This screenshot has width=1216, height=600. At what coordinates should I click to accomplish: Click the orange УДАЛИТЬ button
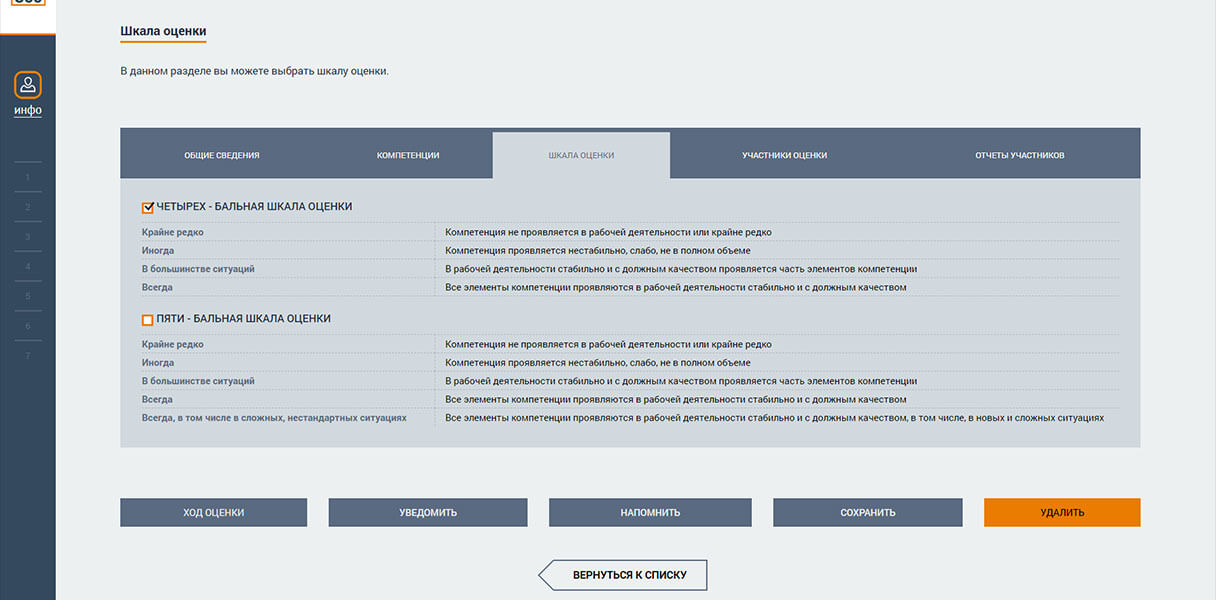[1062, 512]
